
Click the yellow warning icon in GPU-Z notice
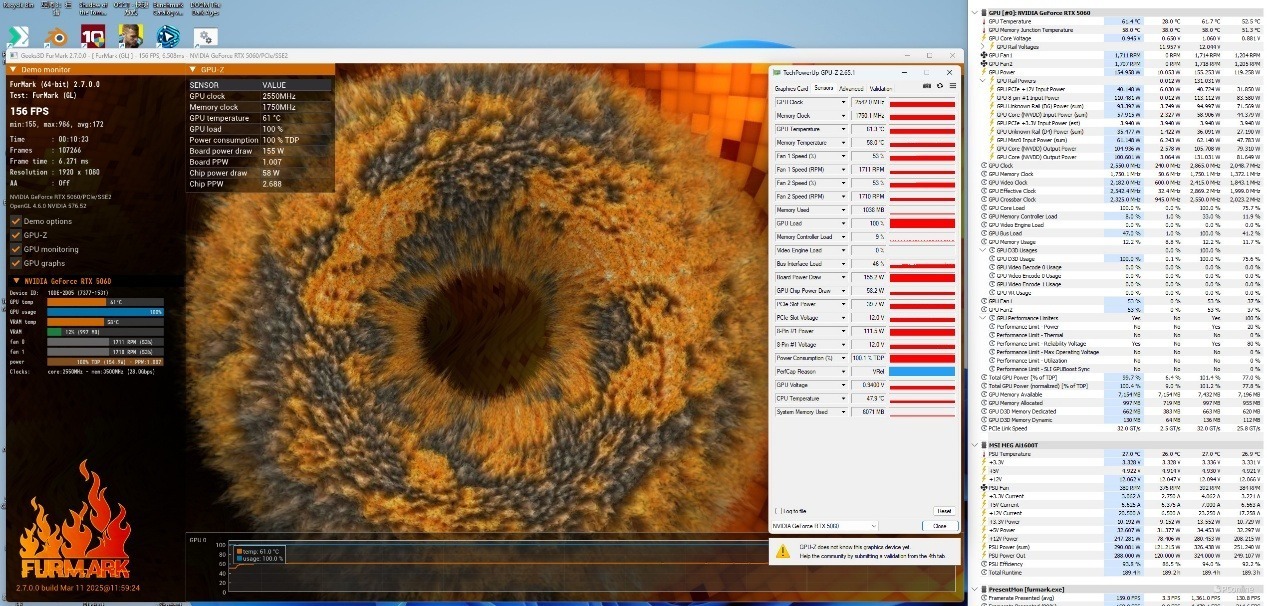(x=784, y=551)
